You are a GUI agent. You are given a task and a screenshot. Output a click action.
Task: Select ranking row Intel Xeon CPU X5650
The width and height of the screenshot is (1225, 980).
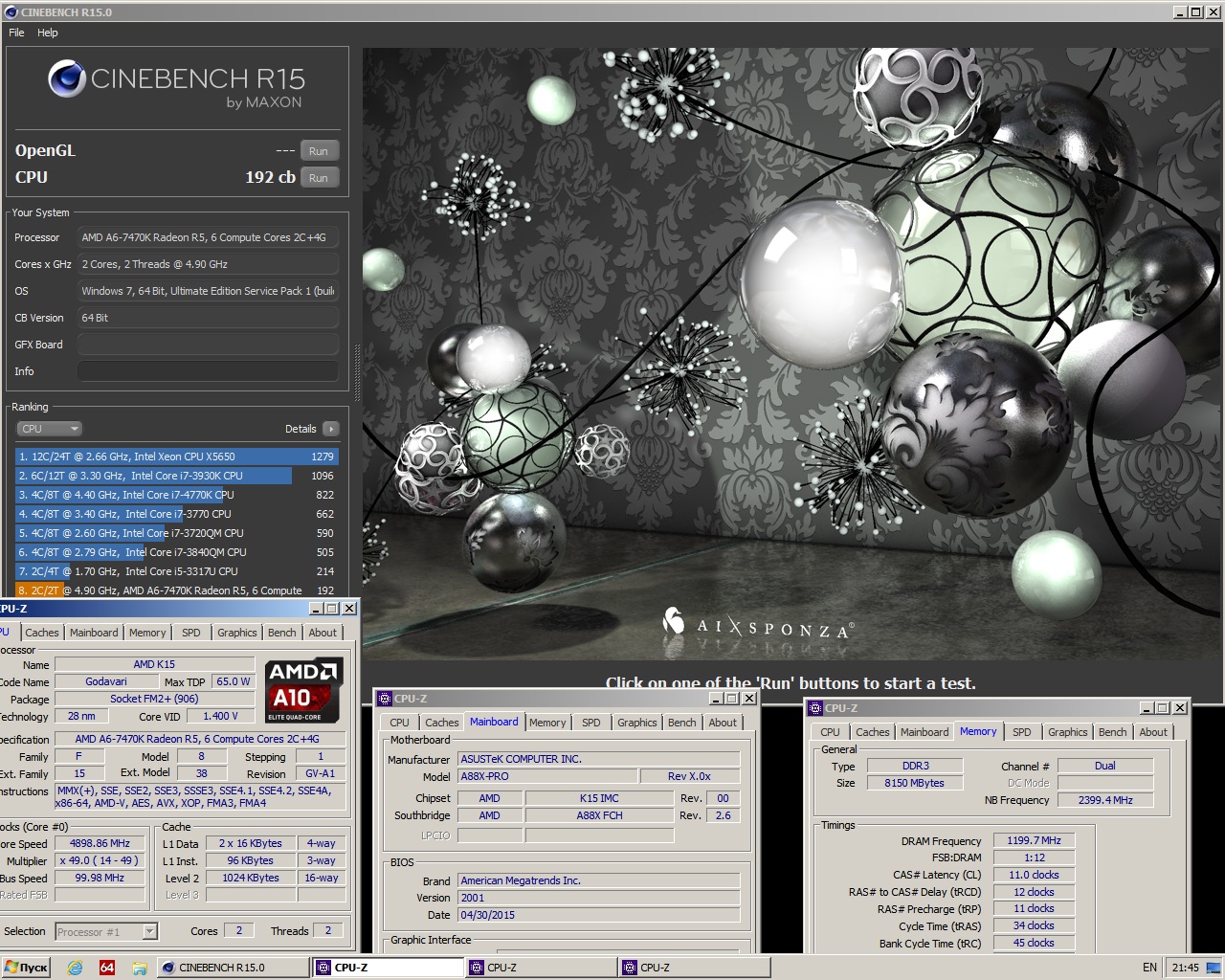tap(177, 457)
